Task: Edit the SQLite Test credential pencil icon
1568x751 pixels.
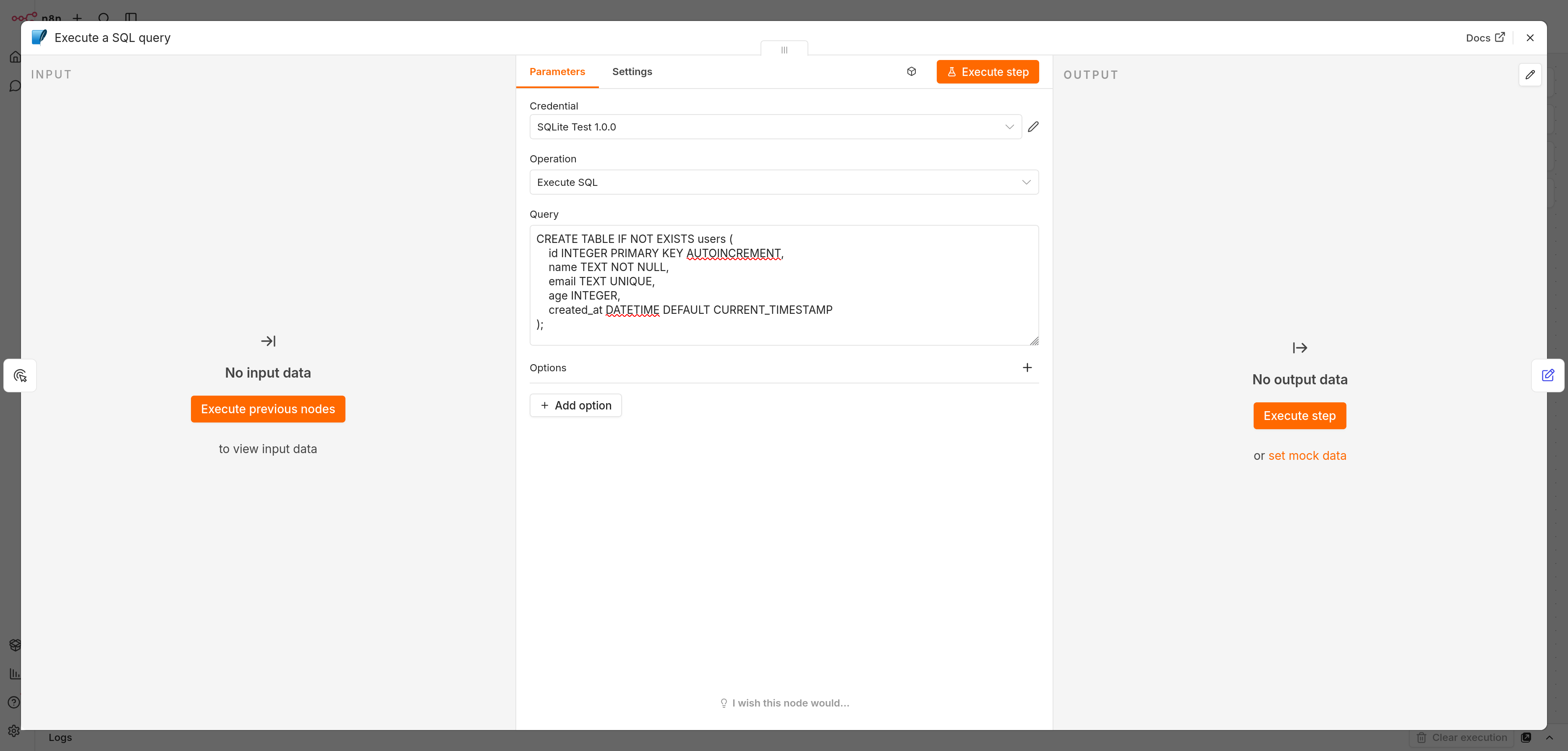Action: tap(1033, 127)
